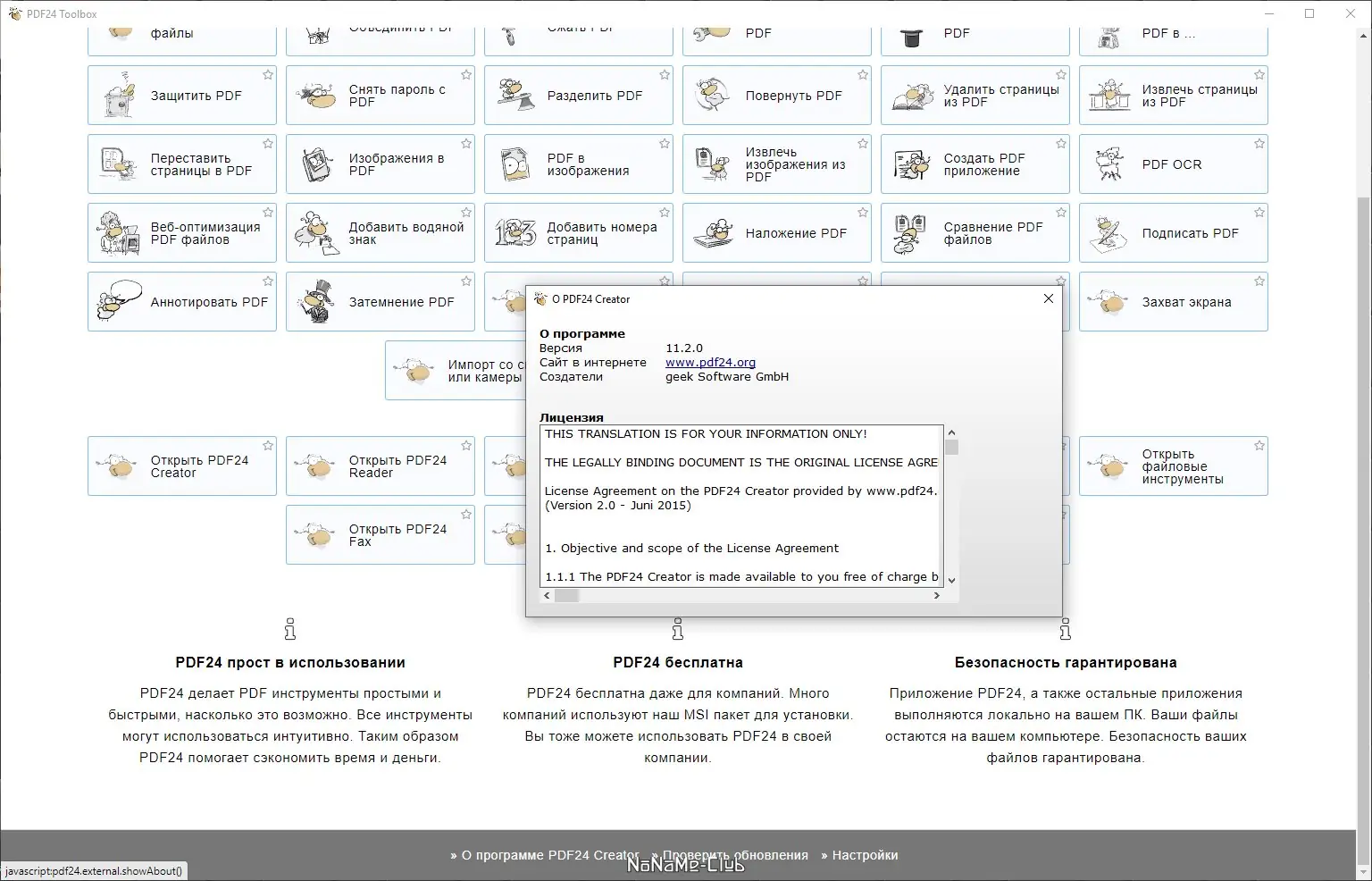
Task: Click the Открыть PDF24 Reader tile
Action: (x=381, y=466)
